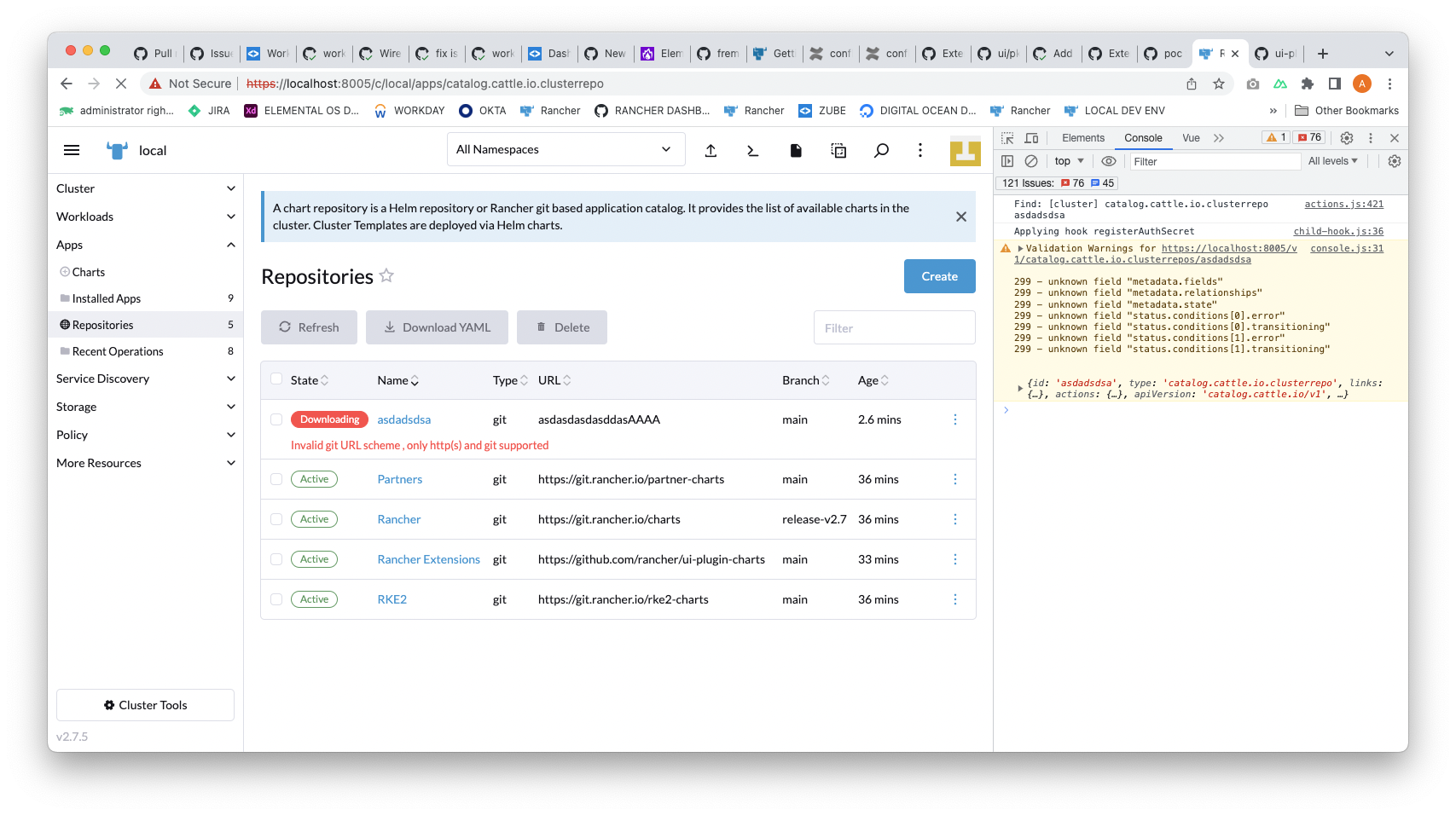Click the Rancher user avatar icon
The image size is (1456, 815).
(965, 149)
